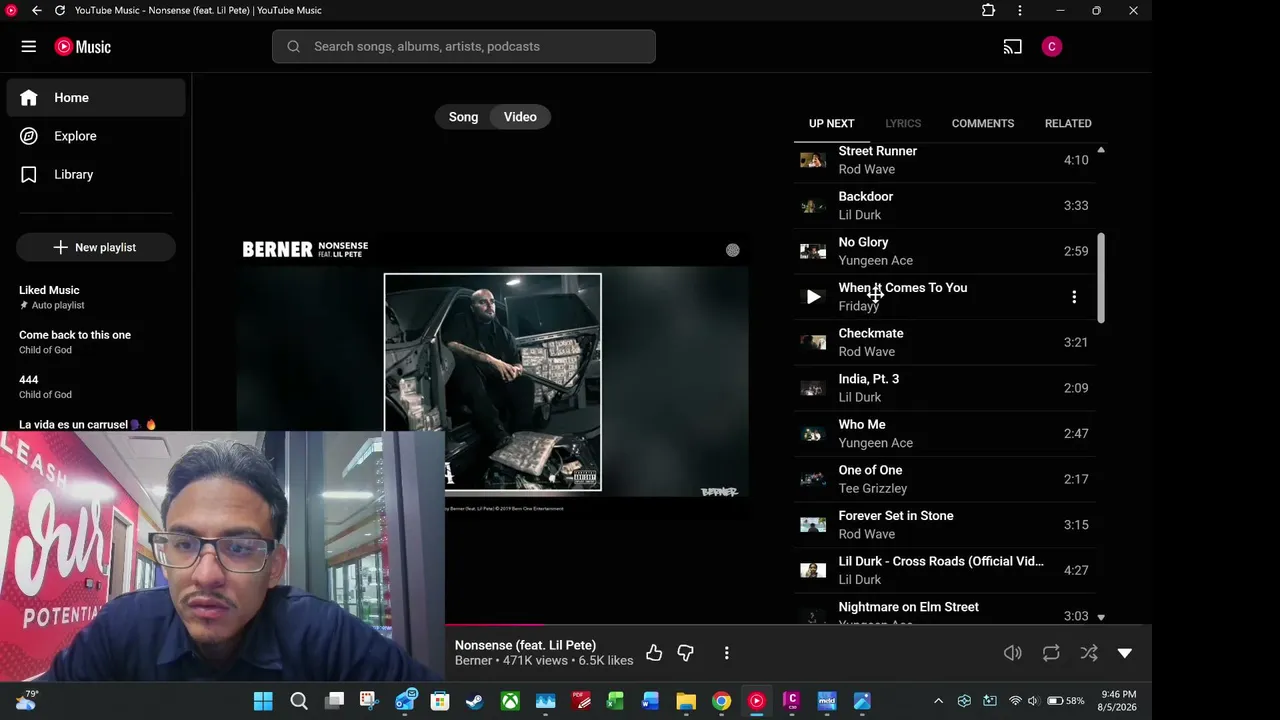This screenshot has height=720, width=1280.
Task: Switch to Song mode
Action: (463, 117)
